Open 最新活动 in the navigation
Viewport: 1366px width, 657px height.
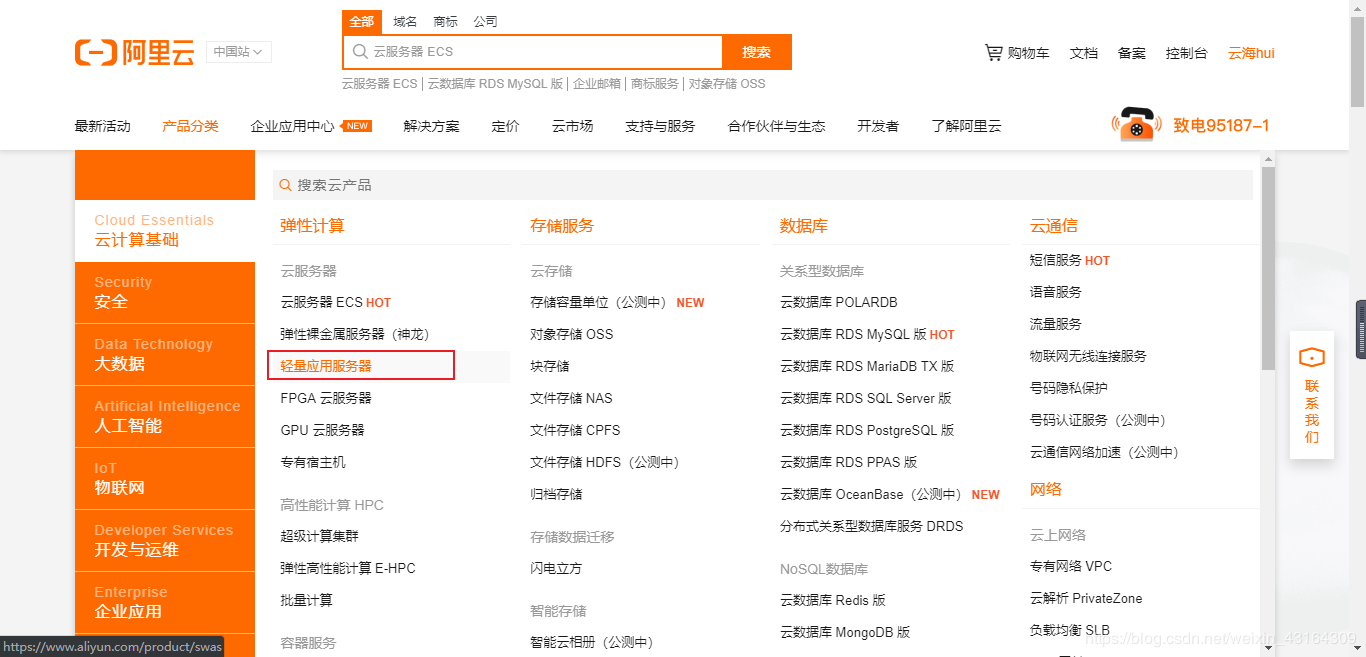point(102,126)
